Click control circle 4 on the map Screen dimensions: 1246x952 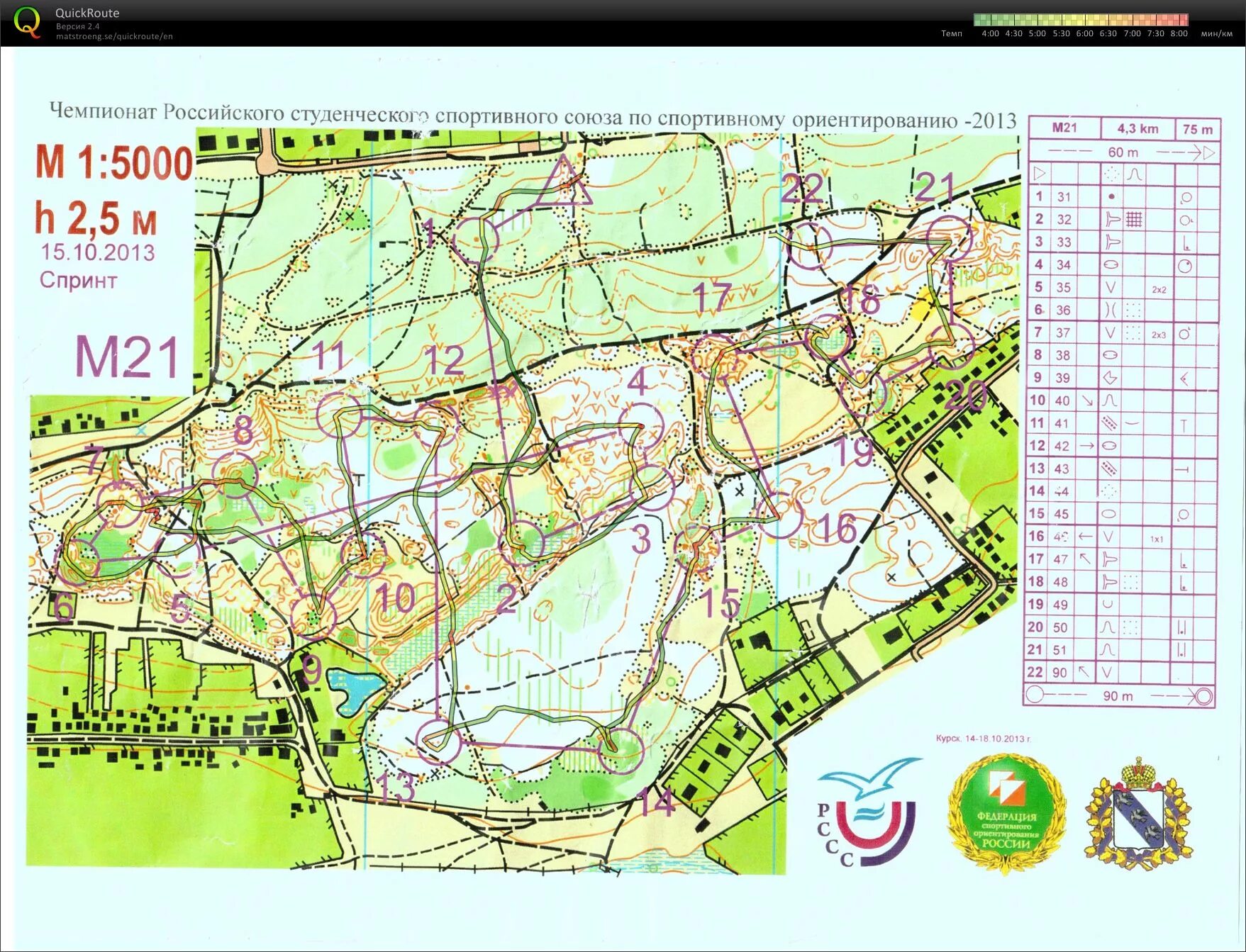tap(642, 426)
